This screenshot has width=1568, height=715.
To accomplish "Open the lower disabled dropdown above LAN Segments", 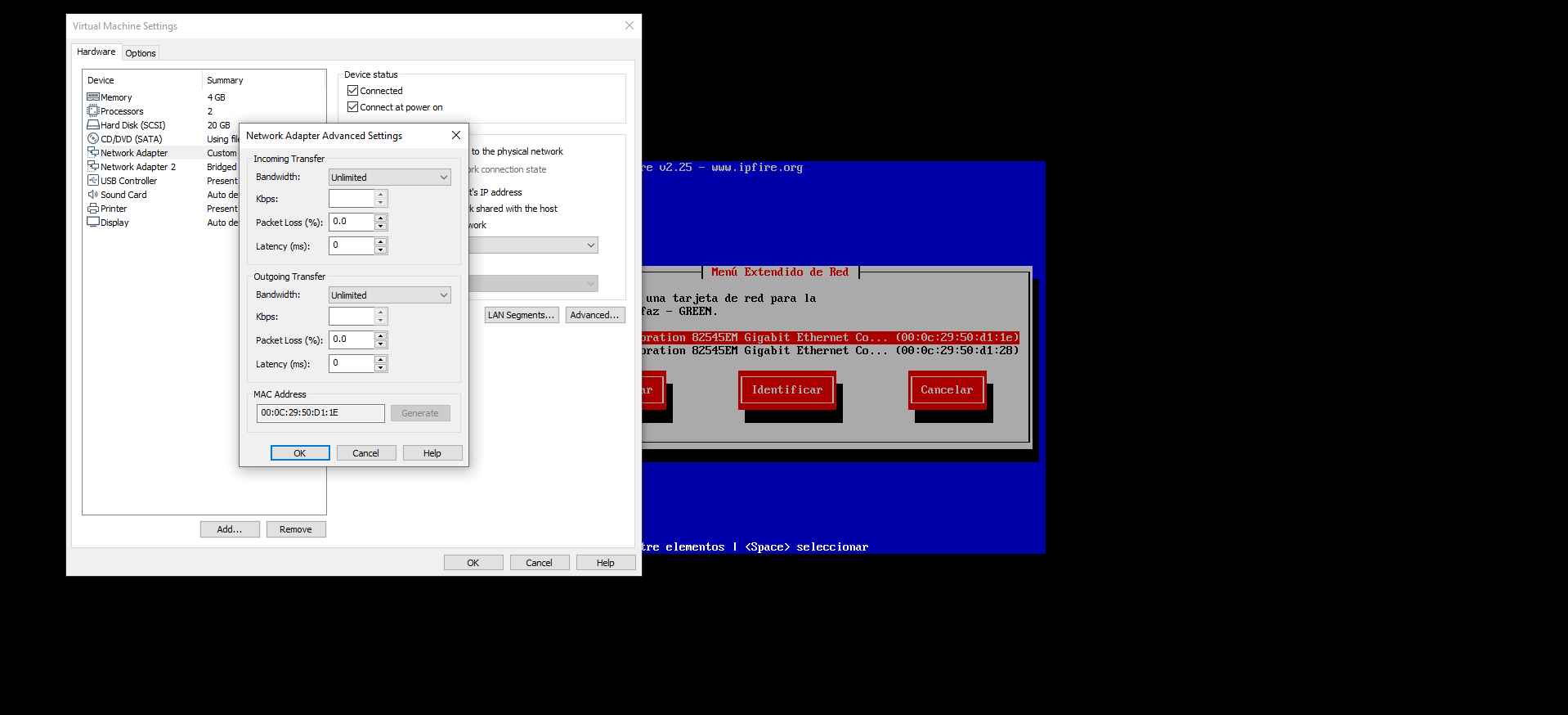I will point(534,284).
